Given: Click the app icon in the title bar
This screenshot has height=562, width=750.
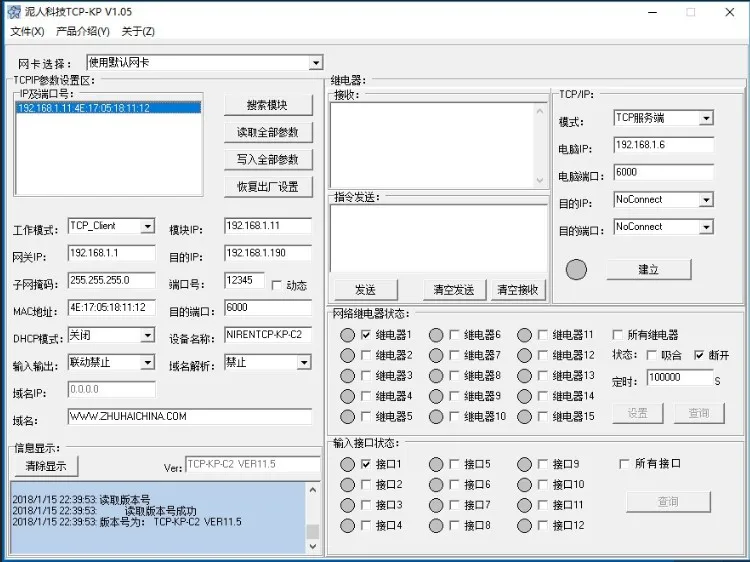Looking at the screenshot, I should pyautogui.click(x=14, y=12).
